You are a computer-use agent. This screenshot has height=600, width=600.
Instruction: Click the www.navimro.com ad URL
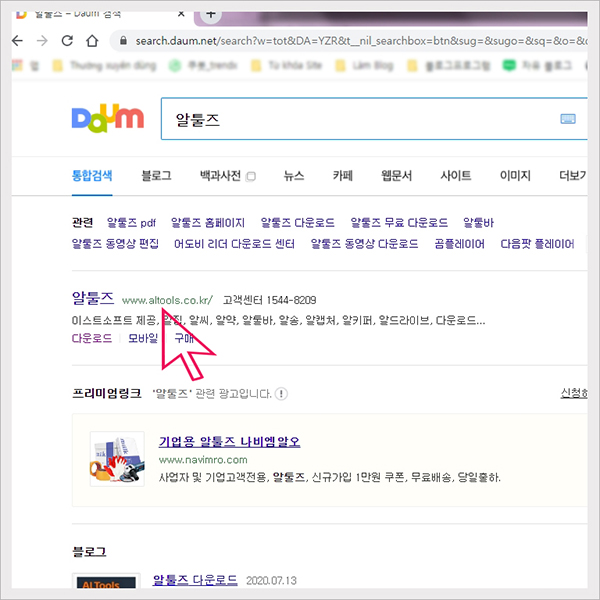(203, 460)
